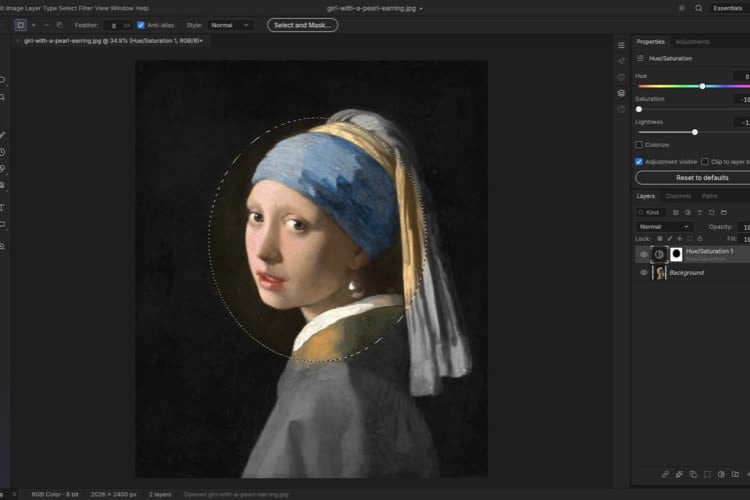Switch to the Channels tab
Screen dimensions: 750x500
(678, 196)
